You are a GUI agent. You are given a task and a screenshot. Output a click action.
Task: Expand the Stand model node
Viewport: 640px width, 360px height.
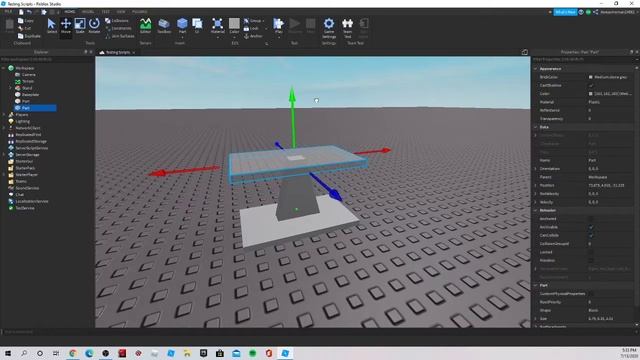pyautogui.click(x=11, y=88)
